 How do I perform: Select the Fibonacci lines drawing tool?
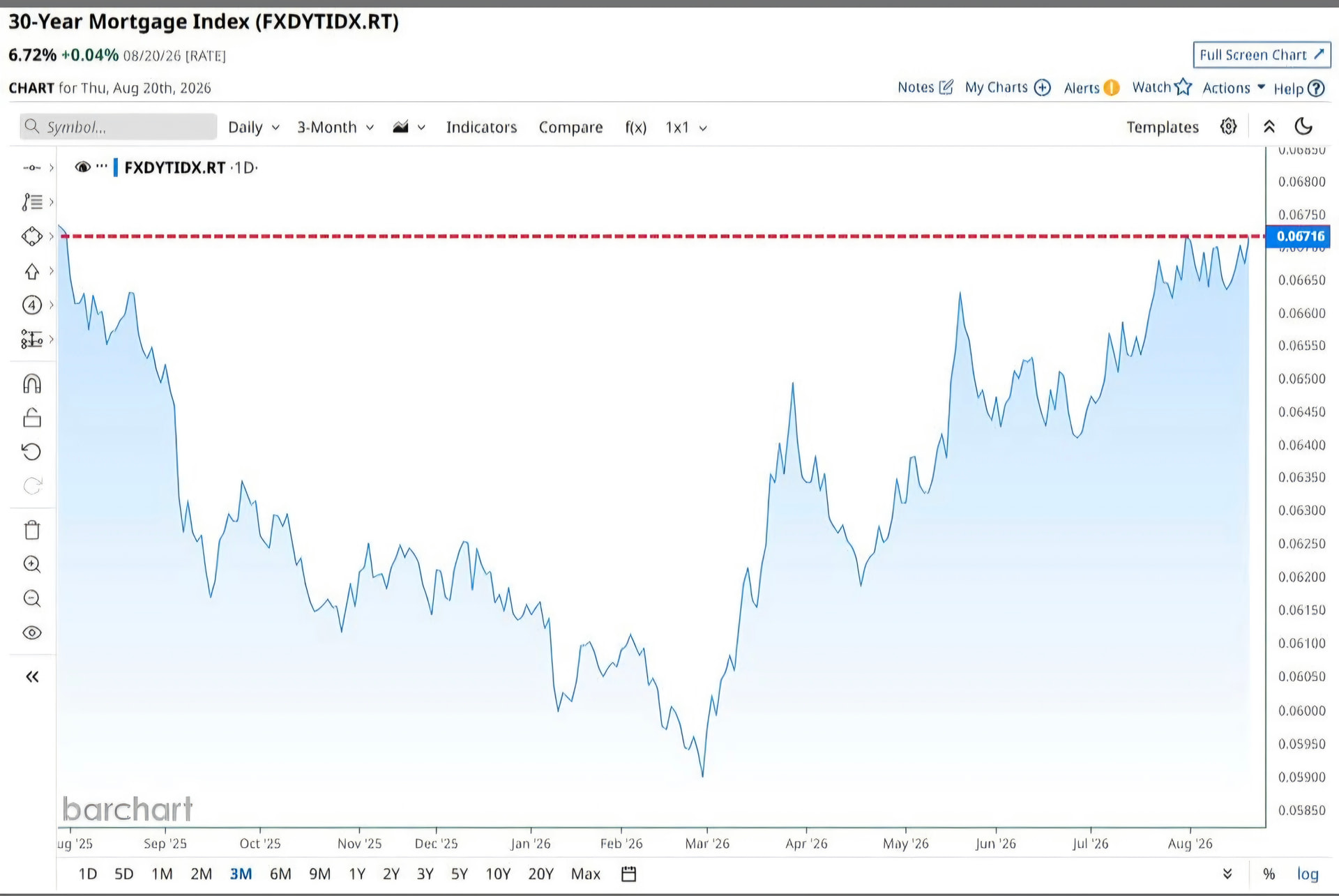point(32,202)
